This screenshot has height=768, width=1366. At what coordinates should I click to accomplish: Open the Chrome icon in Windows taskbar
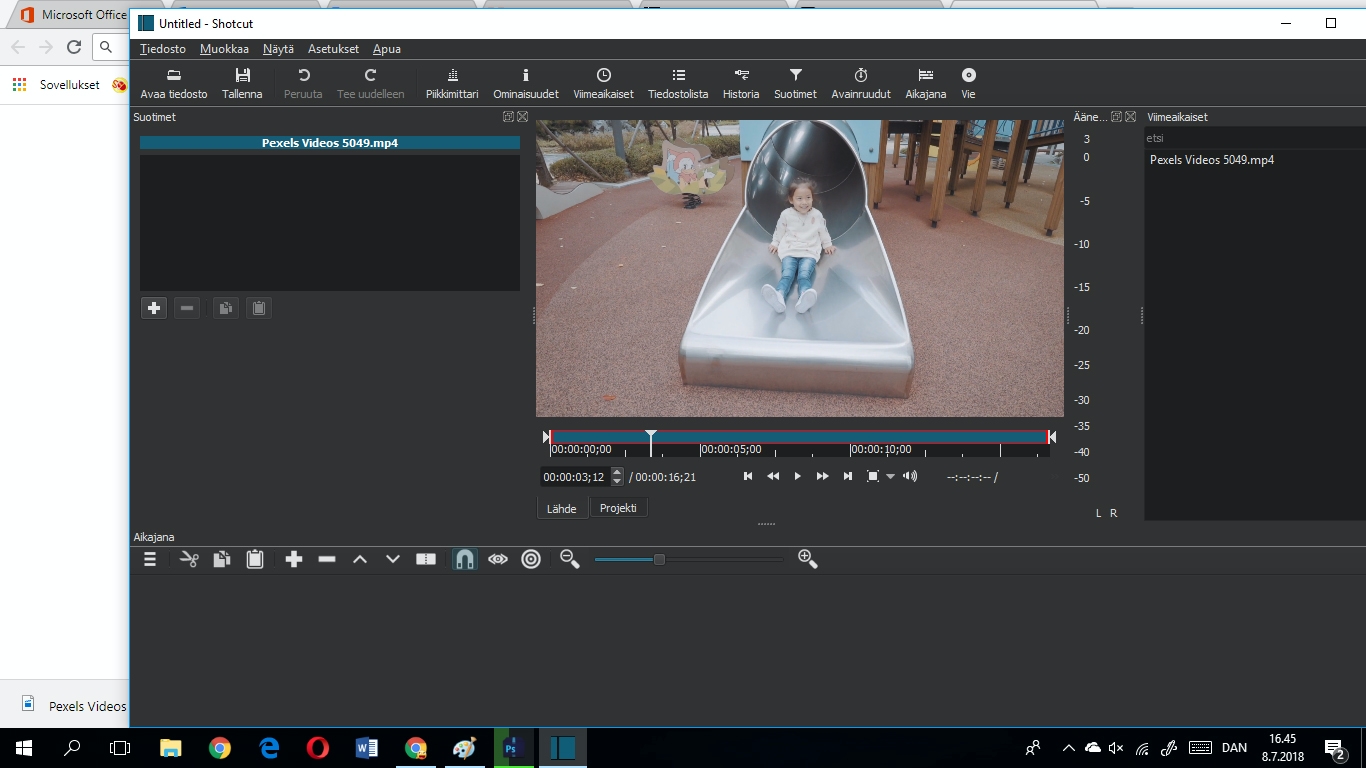coord(220,748)
